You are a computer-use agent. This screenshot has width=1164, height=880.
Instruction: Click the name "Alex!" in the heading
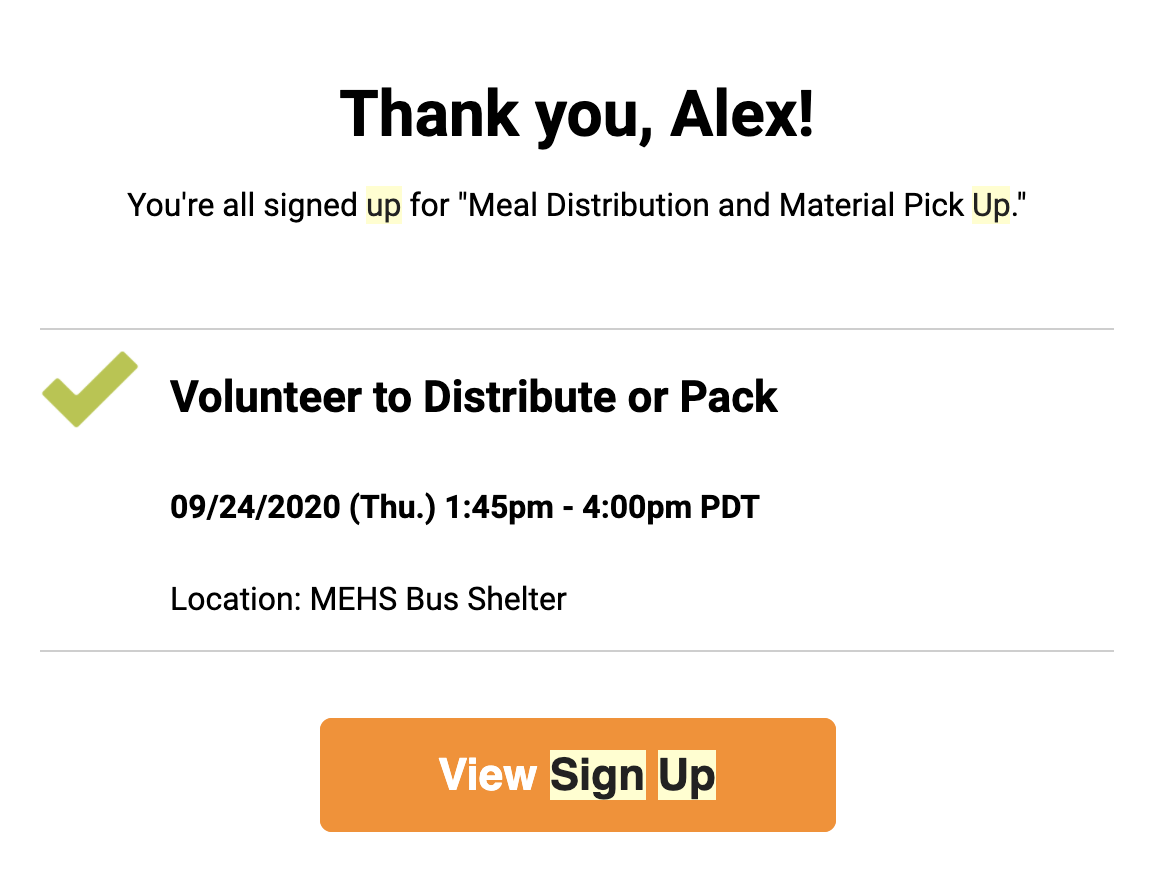point(742,114)
